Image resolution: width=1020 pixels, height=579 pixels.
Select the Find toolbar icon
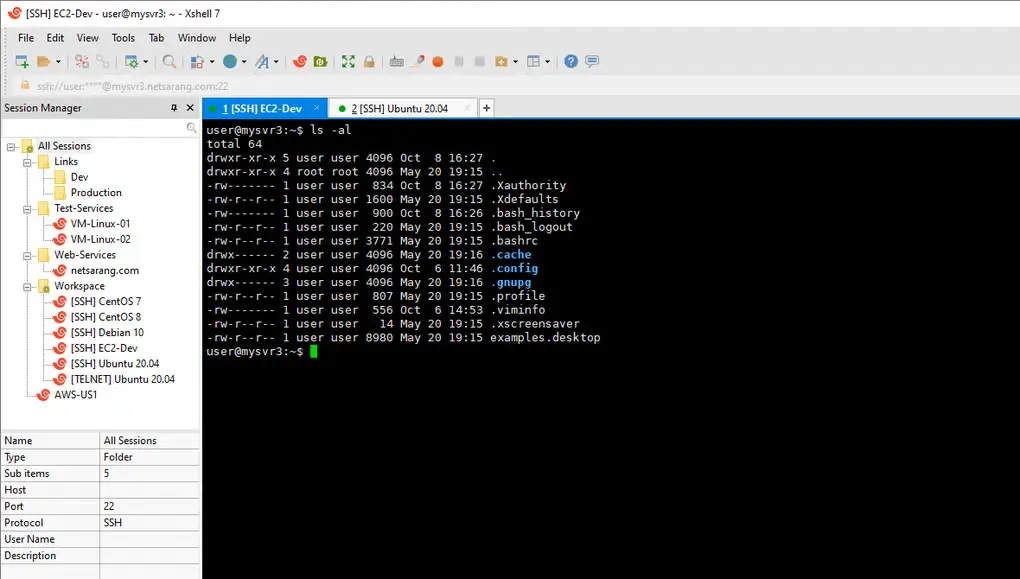click(x=170, y=61)
